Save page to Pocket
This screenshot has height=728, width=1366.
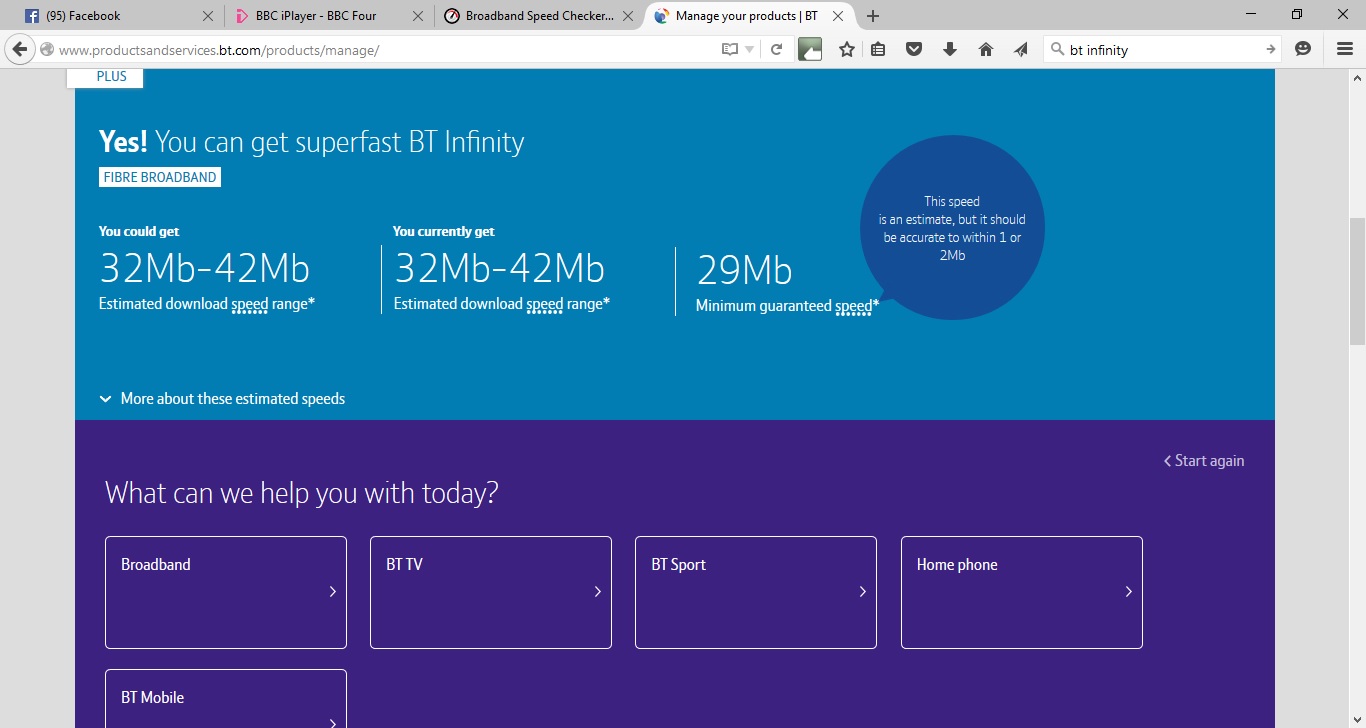pos(913,48)
